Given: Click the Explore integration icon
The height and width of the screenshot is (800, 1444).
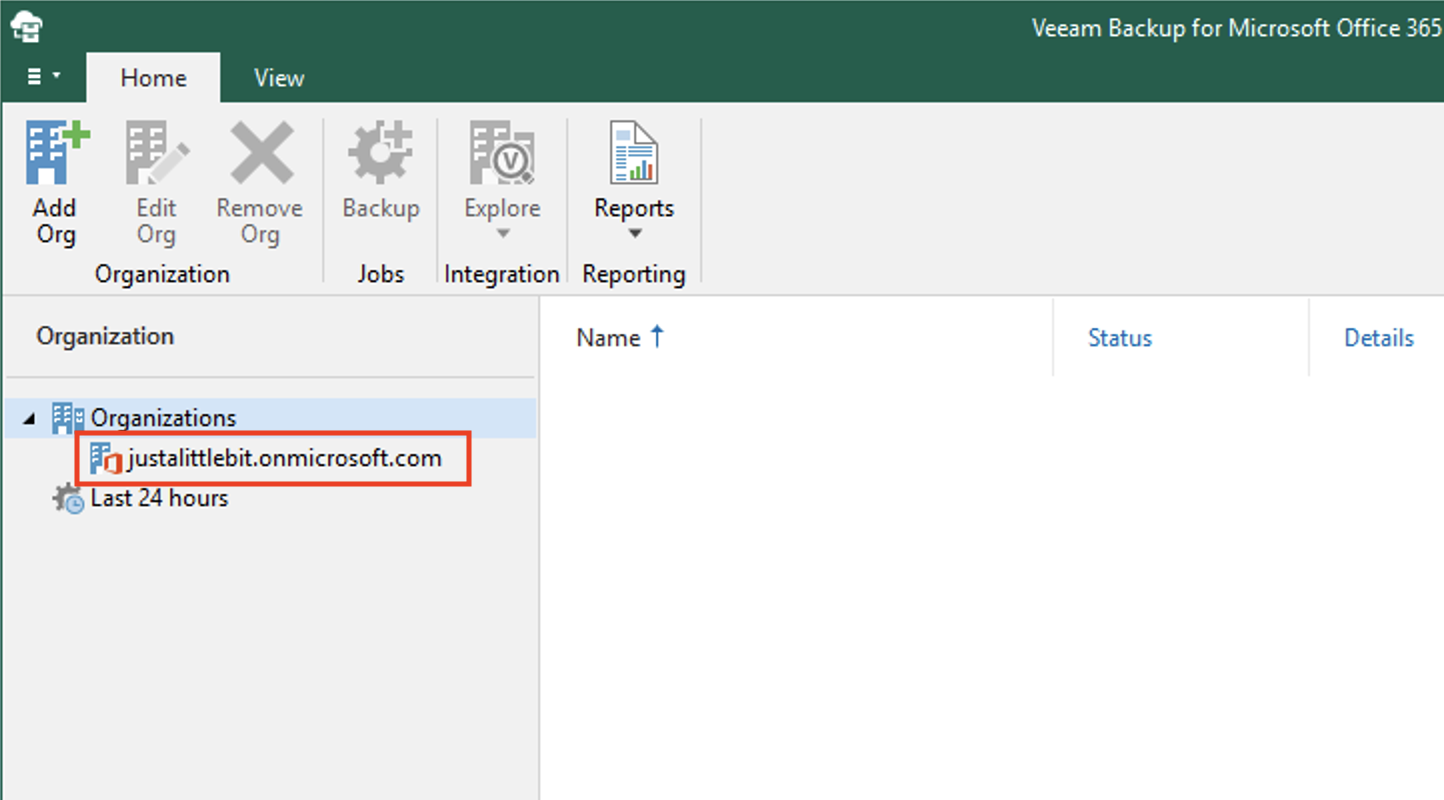Looking at the screenshot, I should pyautogui.click(x=502, y=153).
